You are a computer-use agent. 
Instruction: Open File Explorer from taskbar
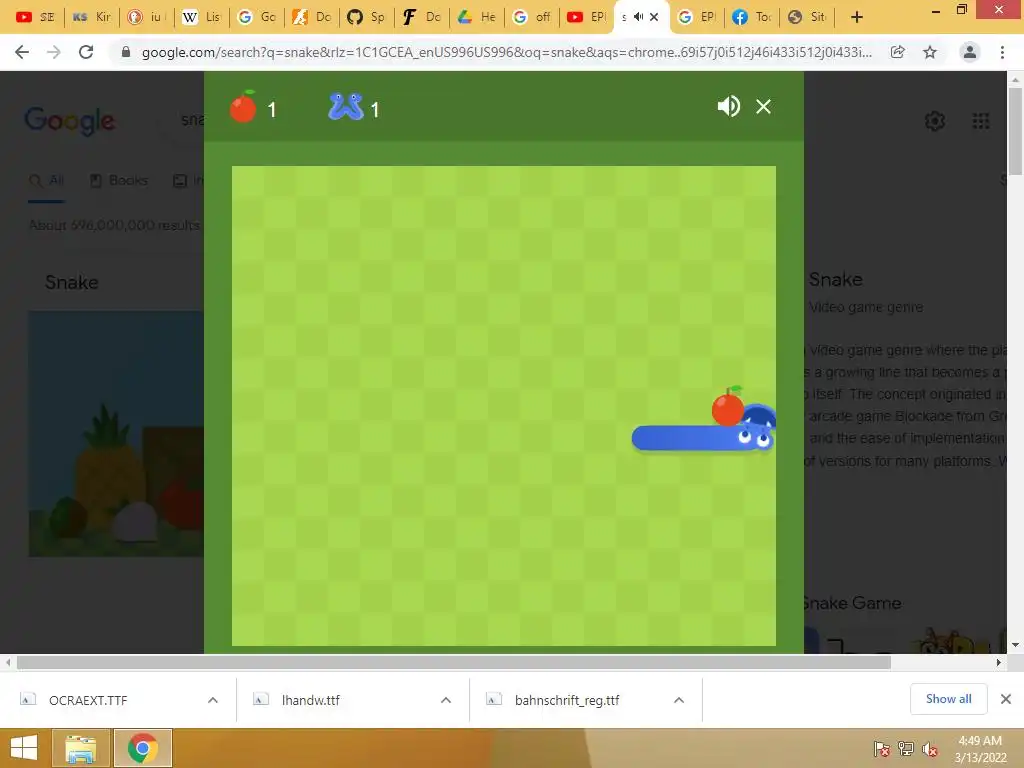(81, 748)
